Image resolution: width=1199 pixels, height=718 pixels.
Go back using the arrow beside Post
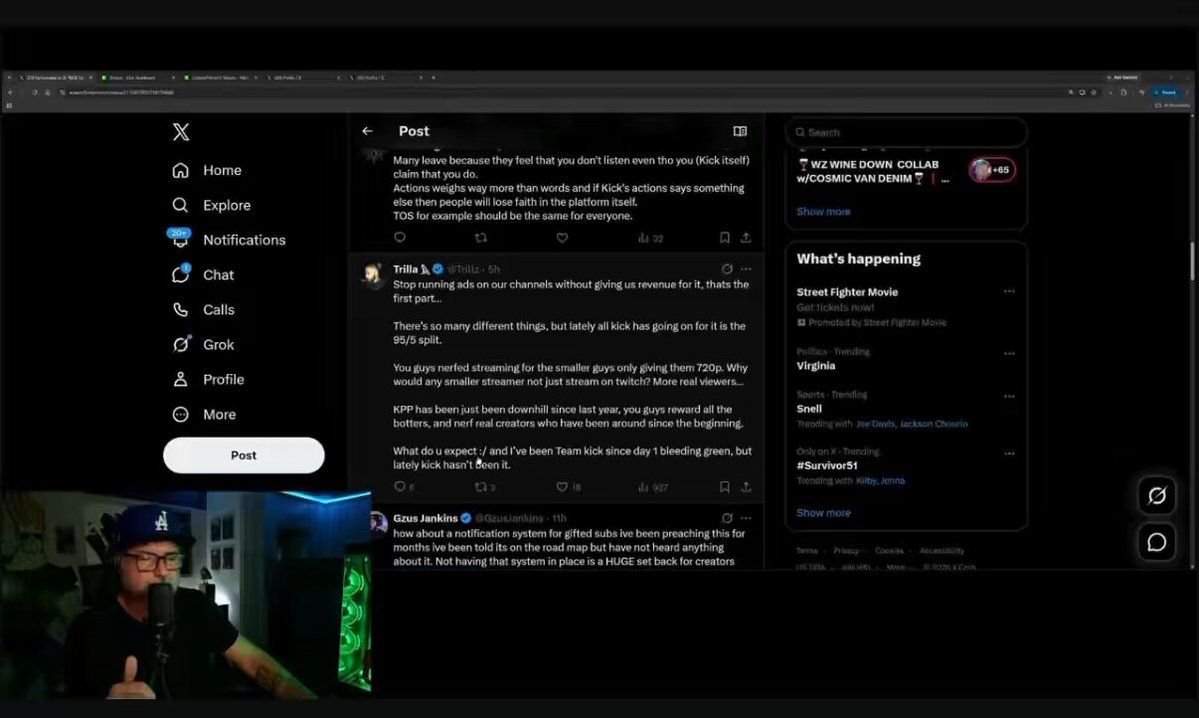[x=368, y=132]
